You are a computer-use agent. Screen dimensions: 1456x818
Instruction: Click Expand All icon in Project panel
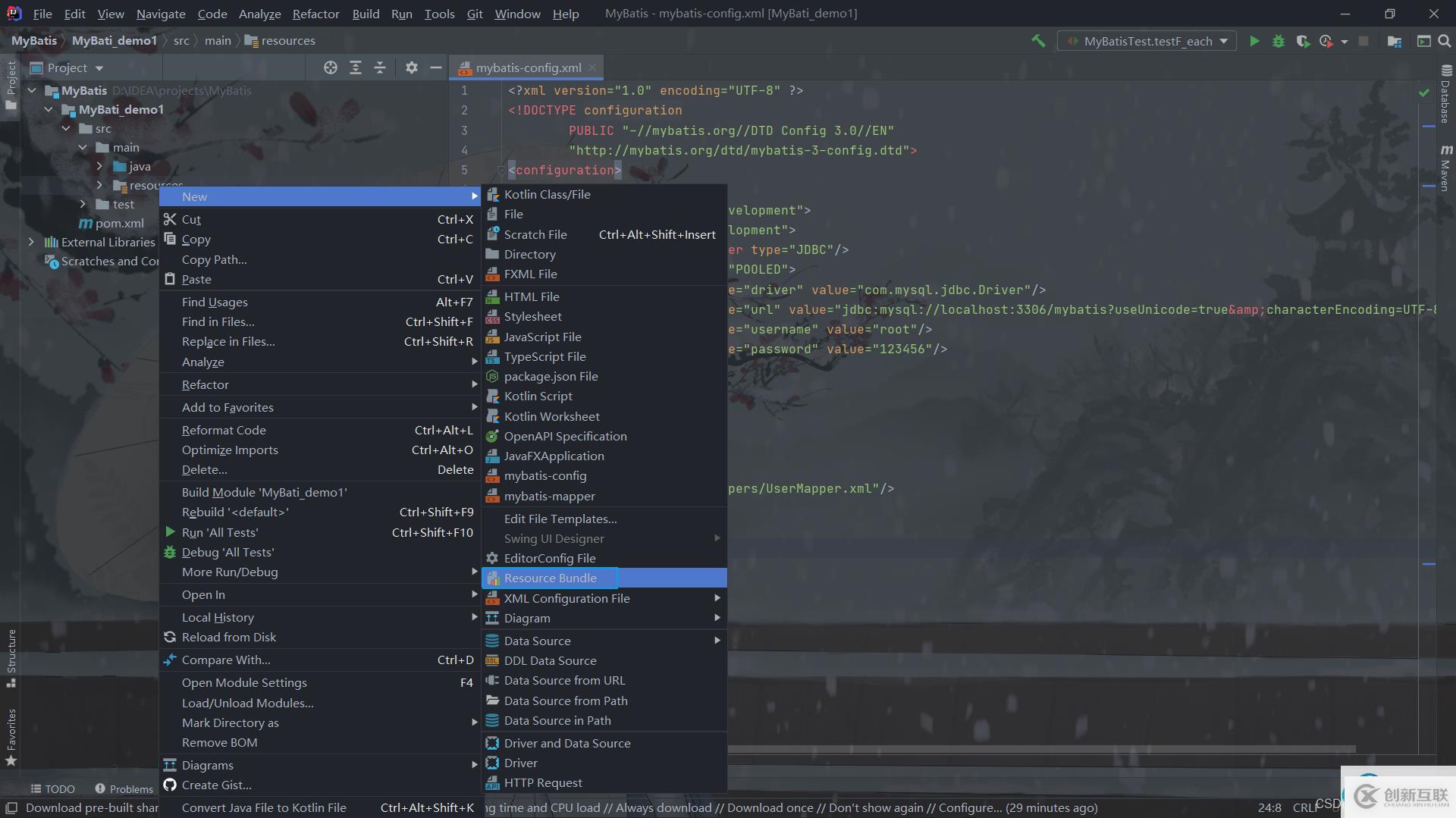click(356, 67)
